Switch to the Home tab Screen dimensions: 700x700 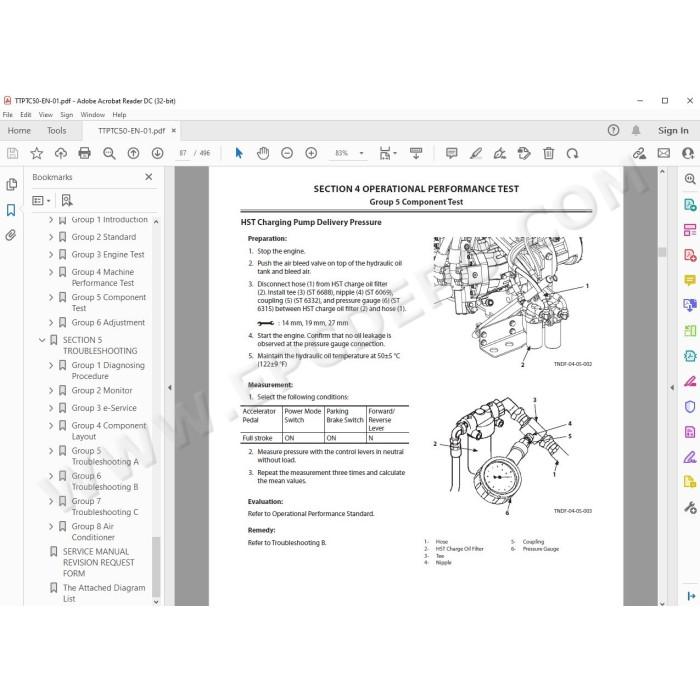pos(19,130)
